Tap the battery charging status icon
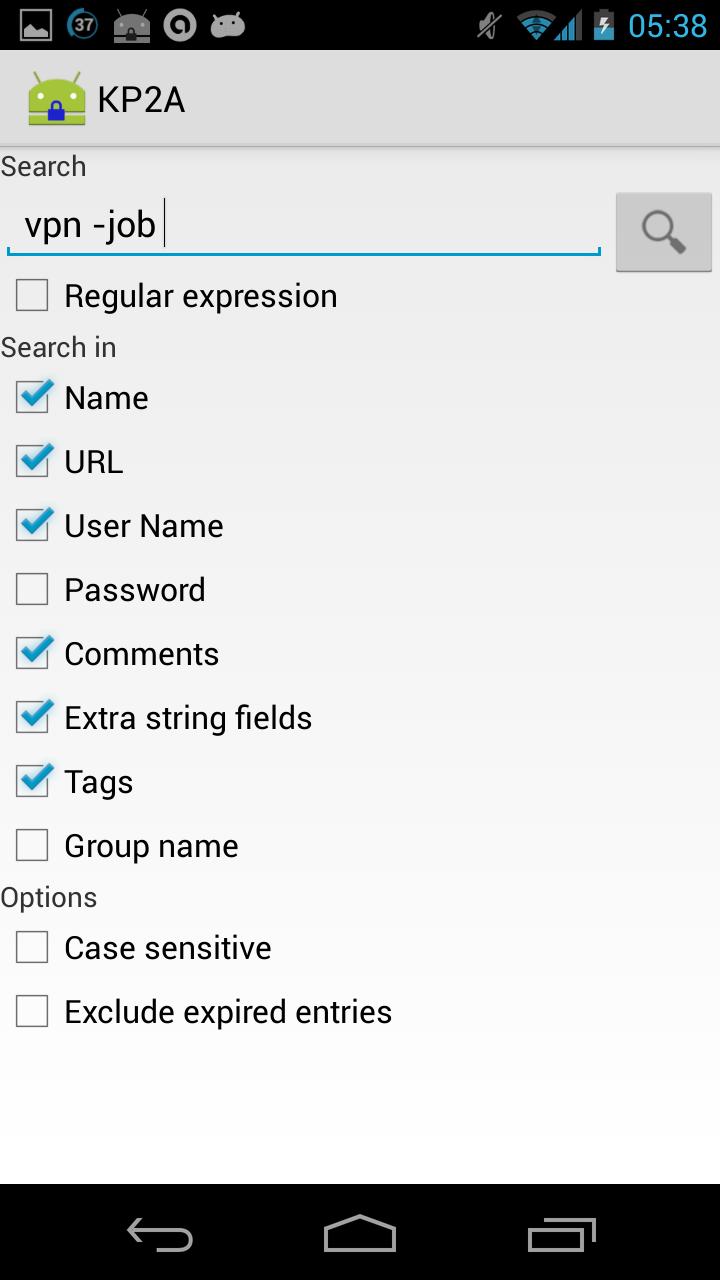The width and height of the screenshot is (720, 1280). click(x=603, y=25)
